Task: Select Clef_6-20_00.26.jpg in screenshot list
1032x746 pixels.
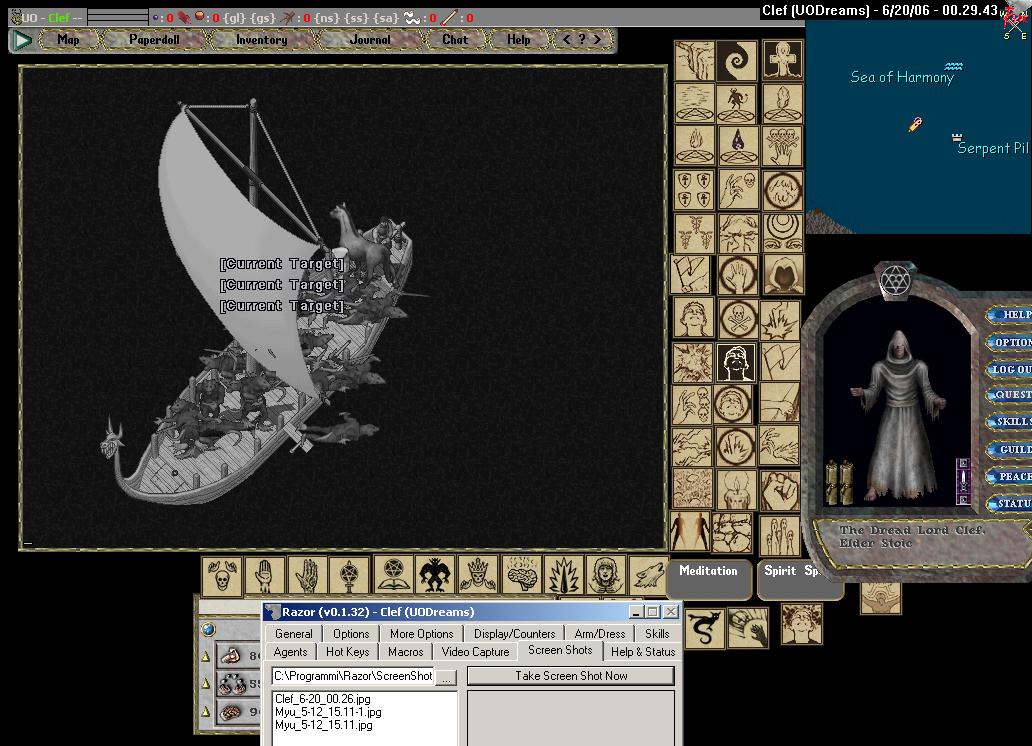Action: click(322, 699)
